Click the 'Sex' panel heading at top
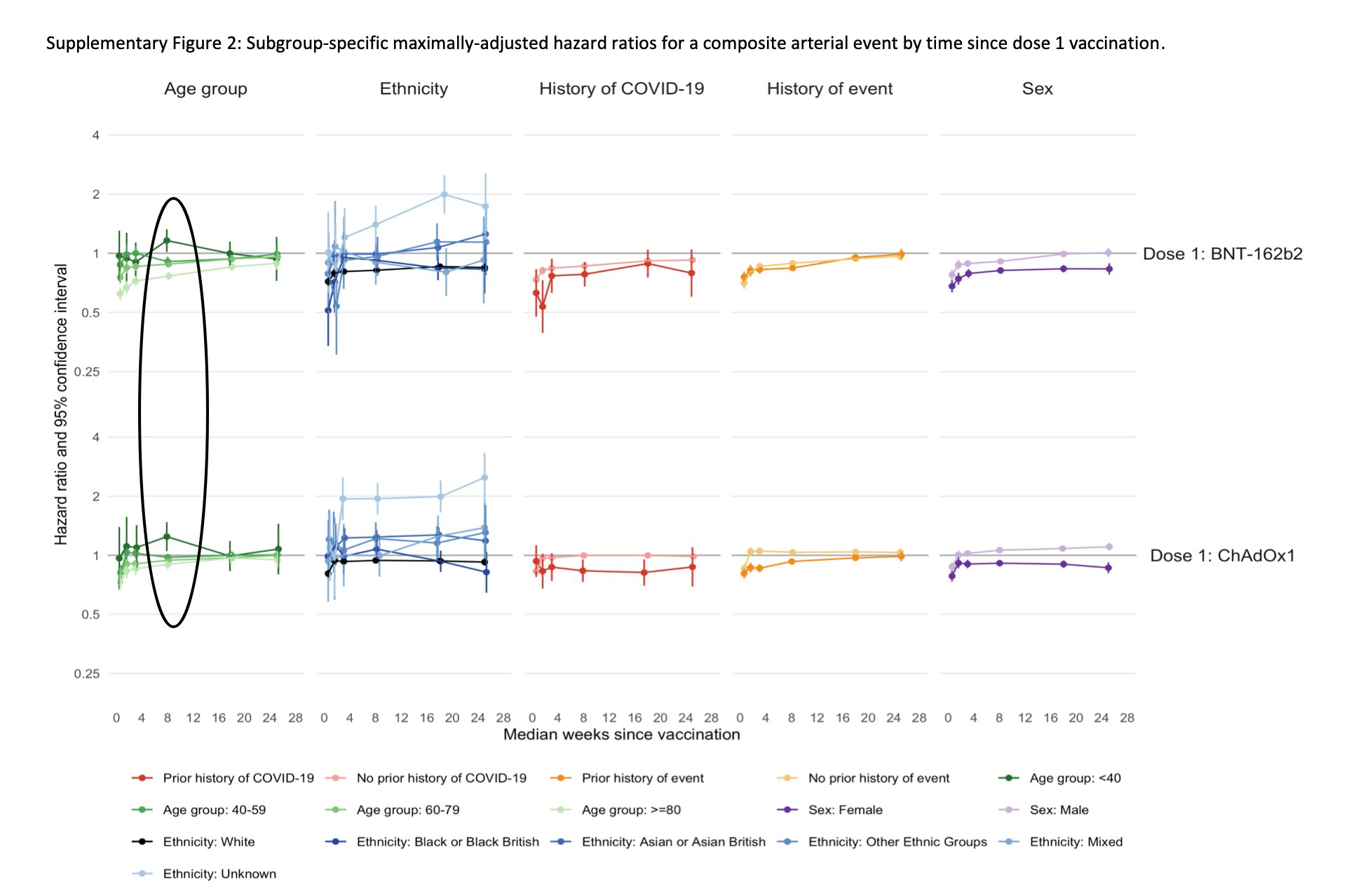The height and width of the screenshot is (896, 1356). [x=1037, y=89]
